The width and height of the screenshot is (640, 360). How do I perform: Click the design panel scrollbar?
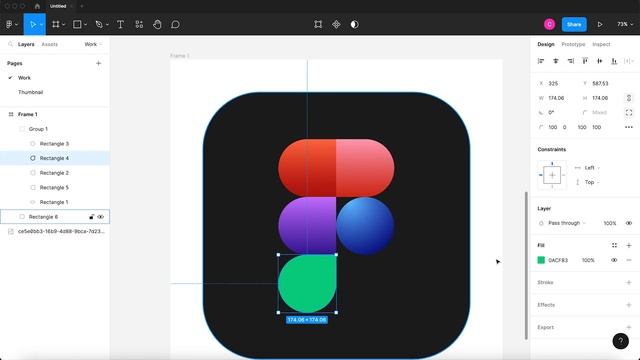click(526, 265)
